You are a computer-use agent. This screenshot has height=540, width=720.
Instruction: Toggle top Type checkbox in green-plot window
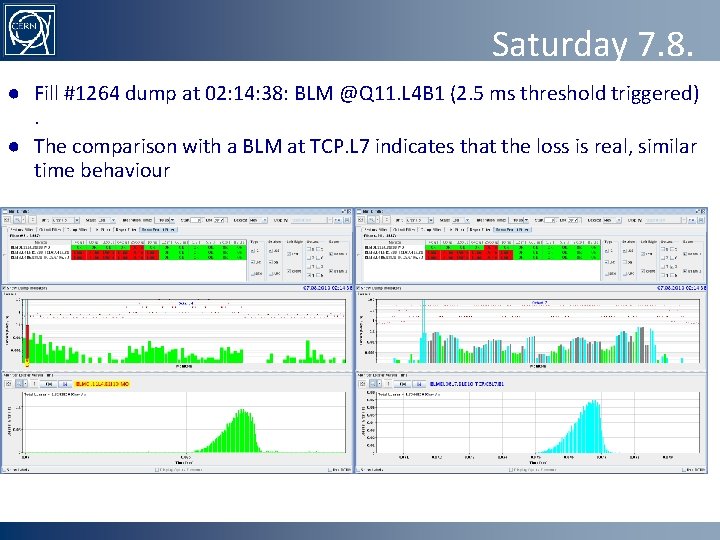[x=253, y=251]
